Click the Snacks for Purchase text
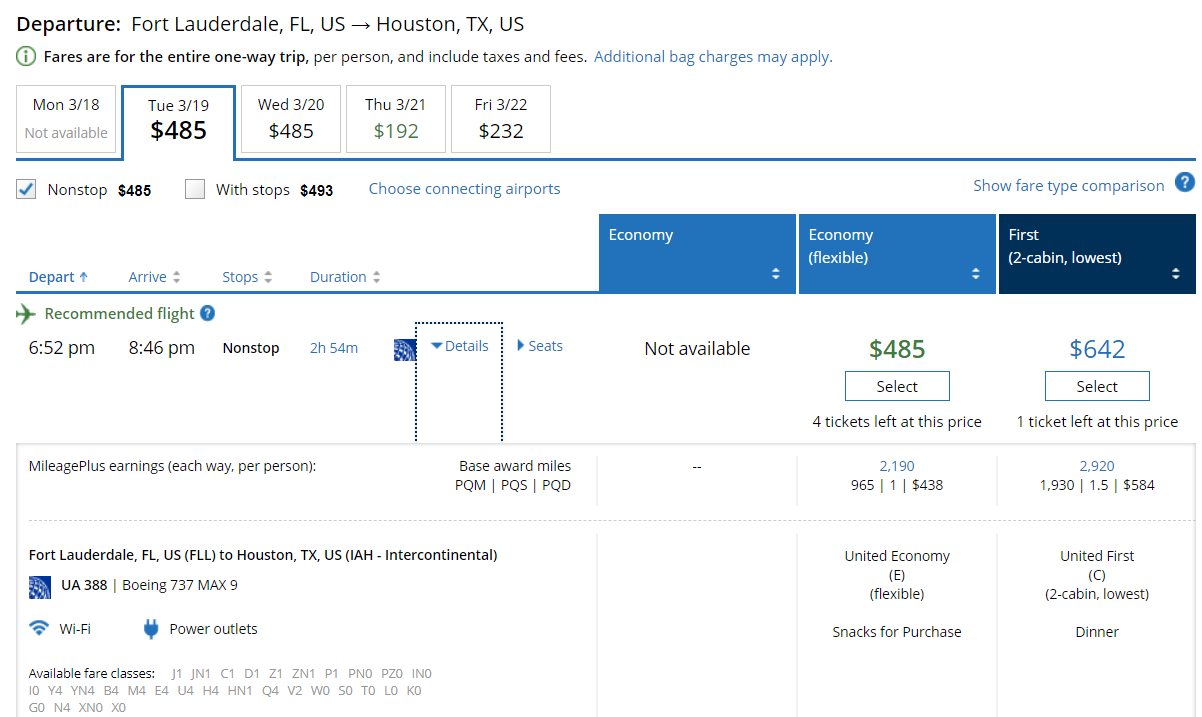This screenshot has width=1202, height=717. [x=897, y=632]
